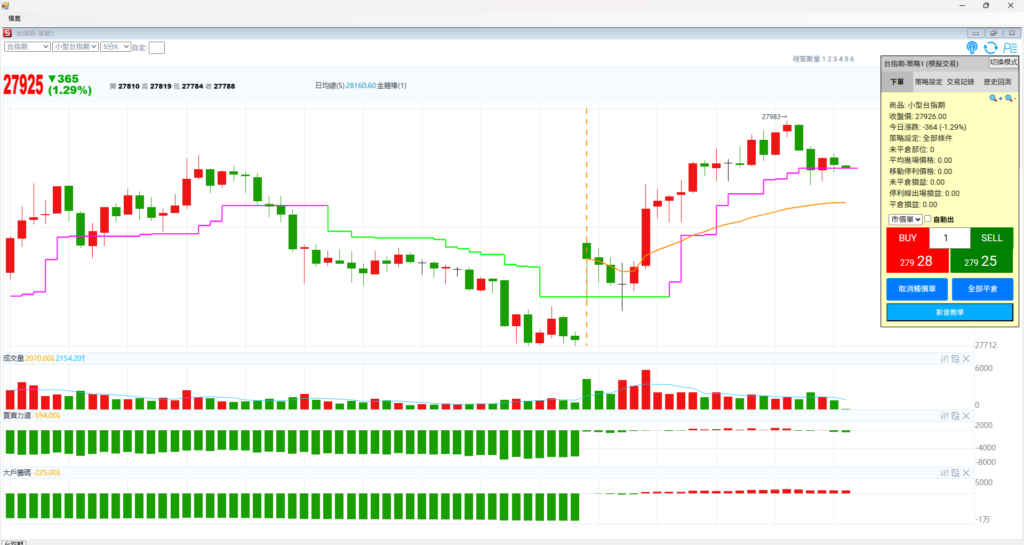Click the 自定 custom interval input box
This screenshot has width=1024, height=545.
(157, 47)
